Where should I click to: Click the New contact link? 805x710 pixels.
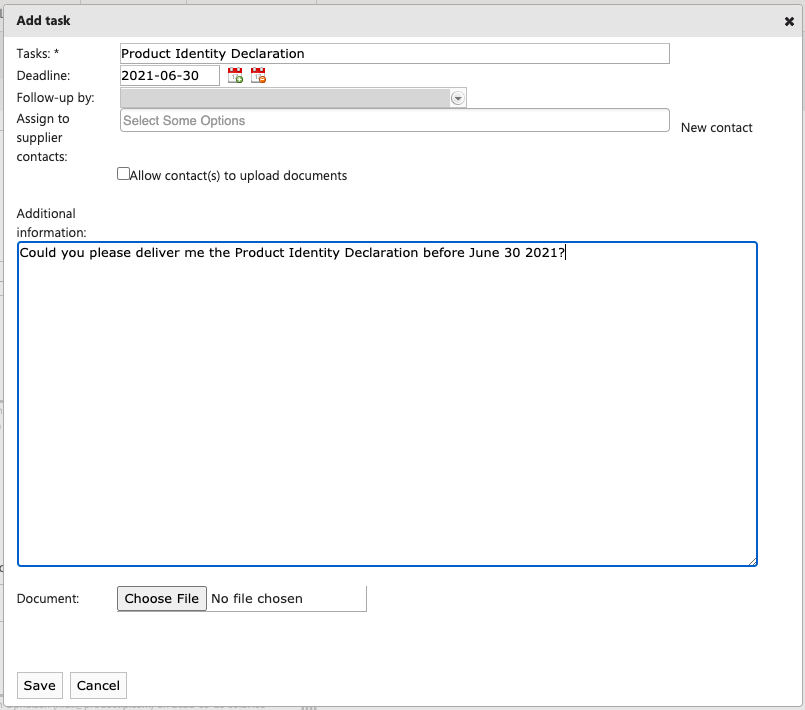716,127
